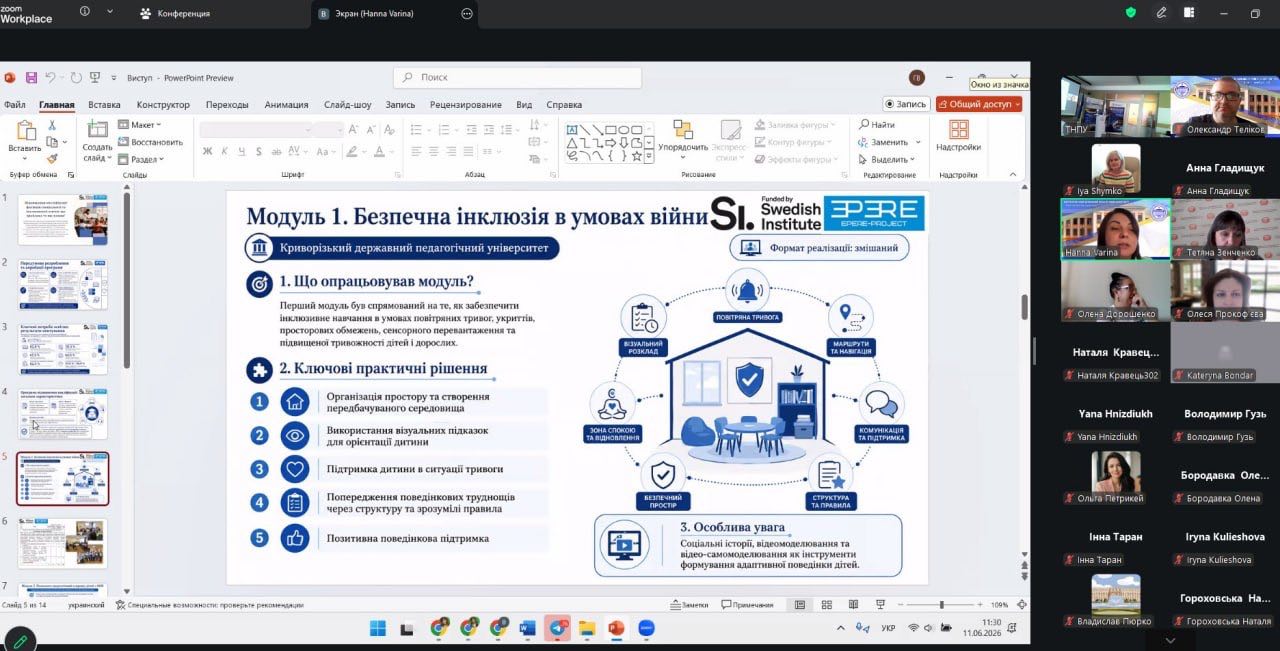Click the Format Painter brush icon
The height and width of the screenshot is (651, 1280).
coord(52,158)
